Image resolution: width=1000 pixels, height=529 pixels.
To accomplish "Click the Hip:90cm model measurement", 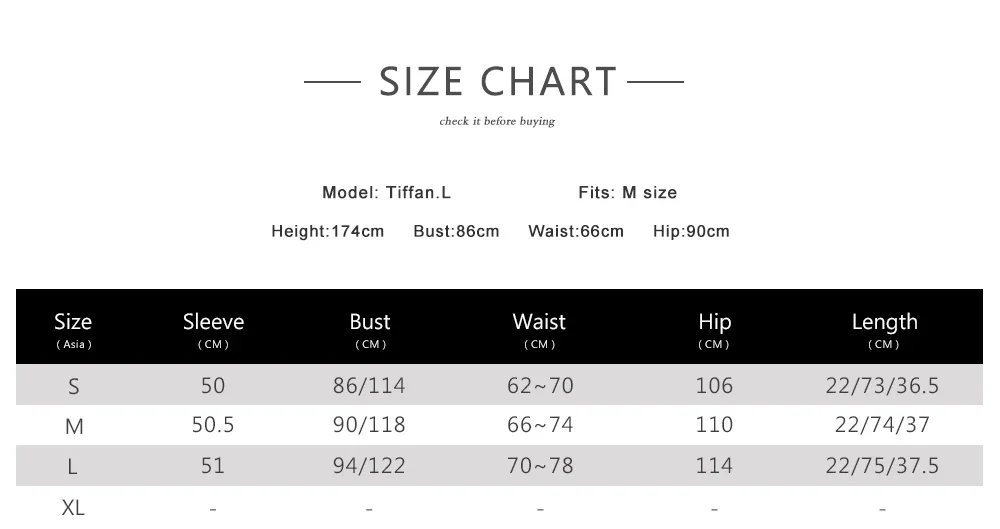I will [691, 232].
